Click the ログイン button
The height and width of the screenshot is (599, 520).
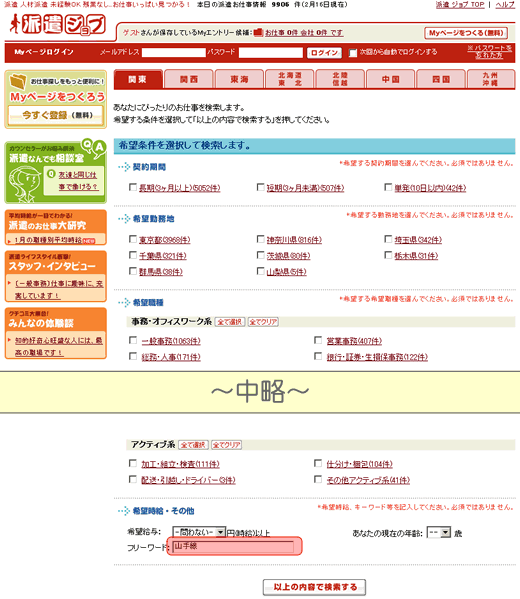[324, 53]
